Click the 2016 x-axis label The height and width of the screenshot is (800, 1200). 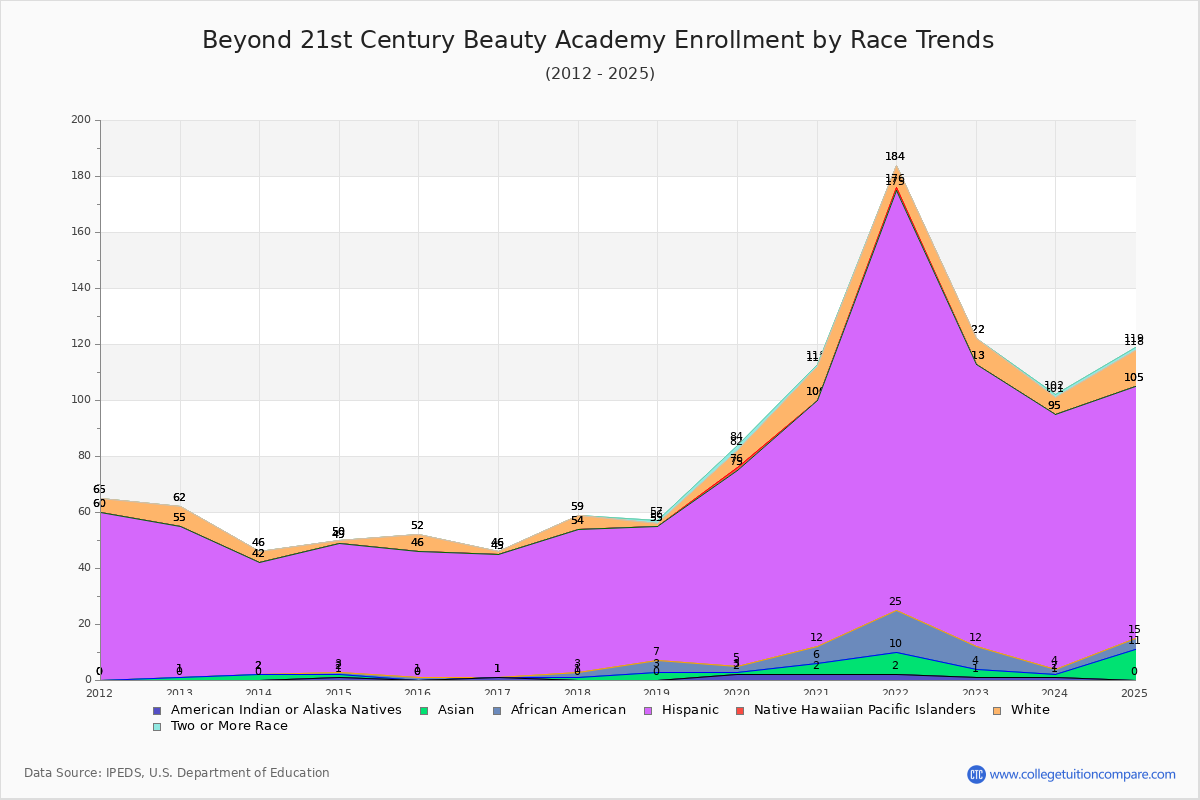click(x=419, y=692)
